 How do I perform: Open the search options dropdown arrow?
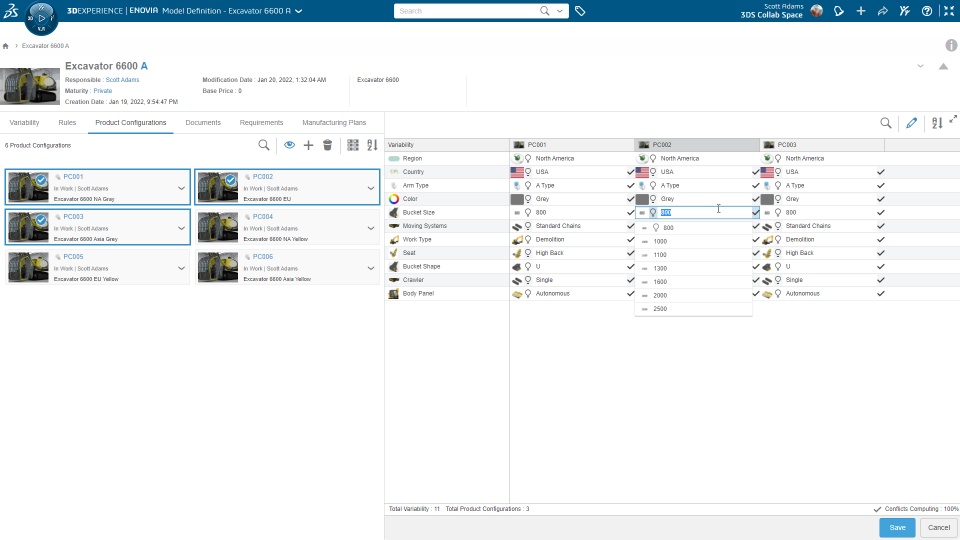point(560,11)
